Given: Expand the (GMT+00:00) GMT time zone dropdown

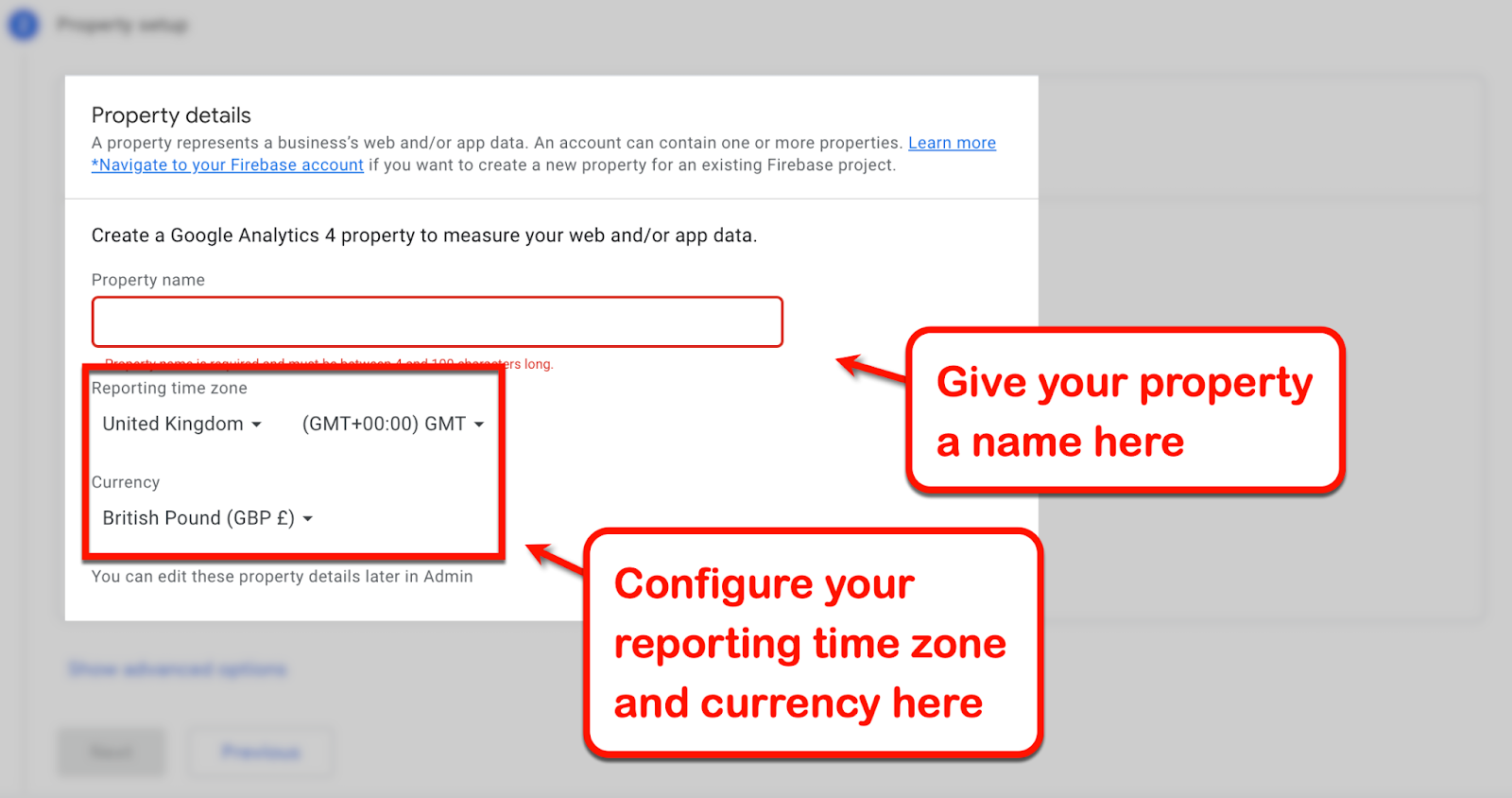Looking at the screenshot, I should (x=393, y=424).
